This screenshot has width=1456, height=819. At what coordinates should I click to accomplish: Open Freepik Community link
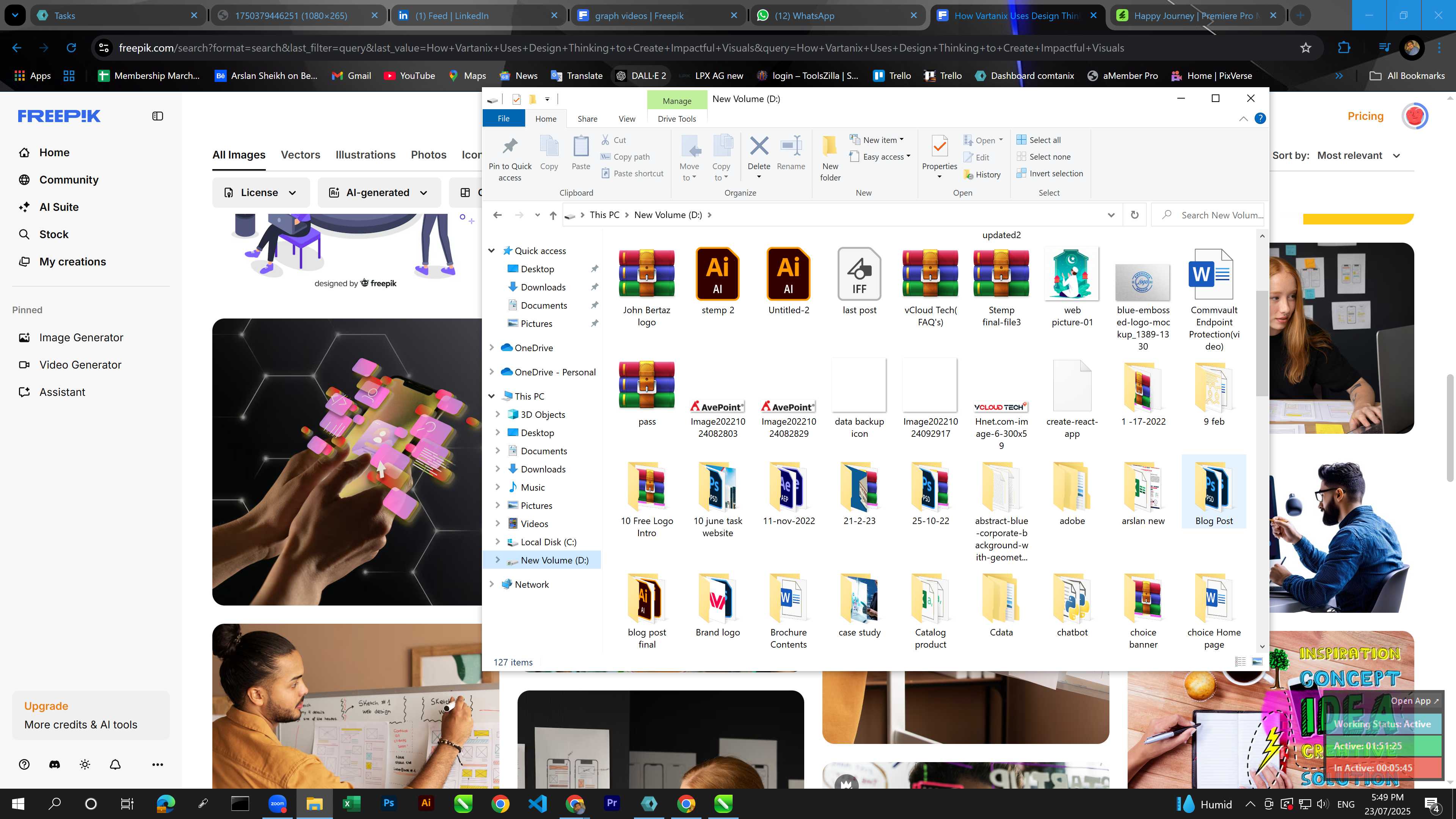click(x=68, y=180)
